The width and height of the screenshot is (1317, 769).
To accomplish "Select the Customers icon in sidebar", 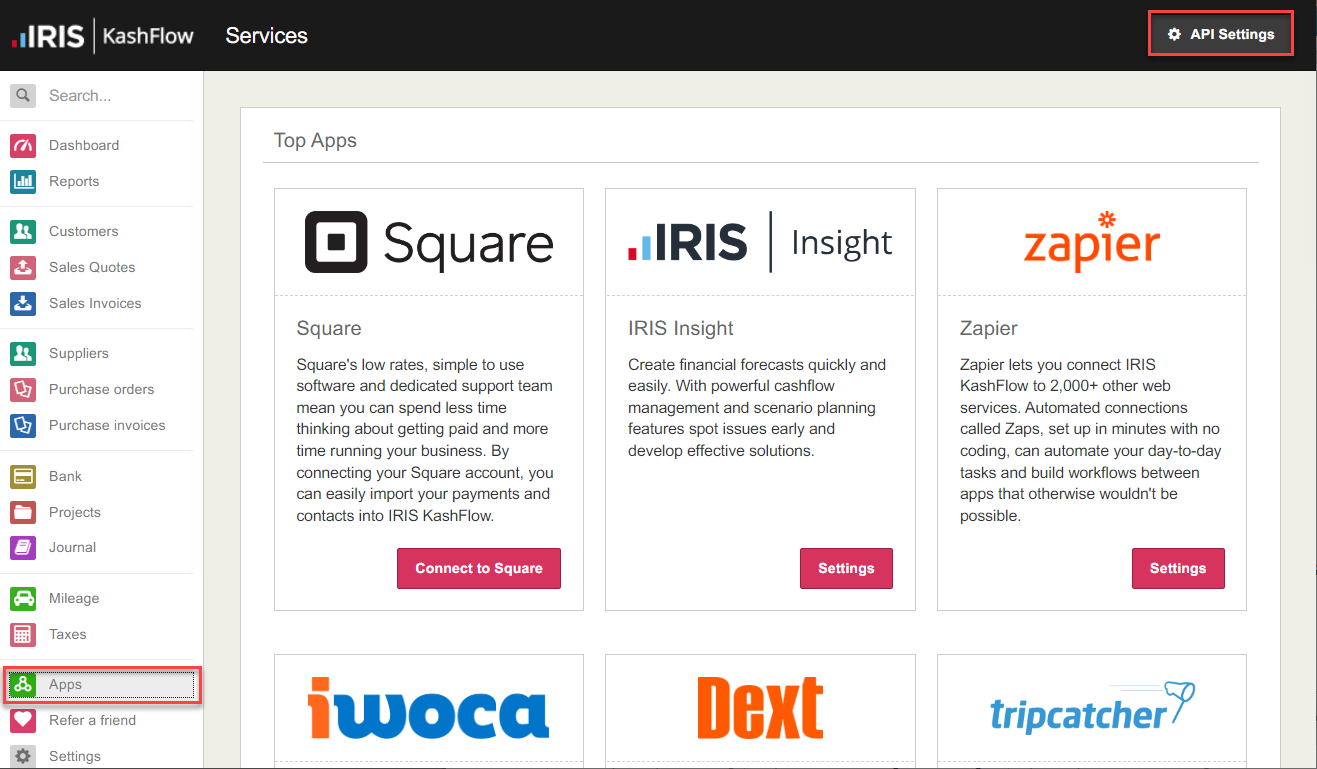I will [23, 231].
